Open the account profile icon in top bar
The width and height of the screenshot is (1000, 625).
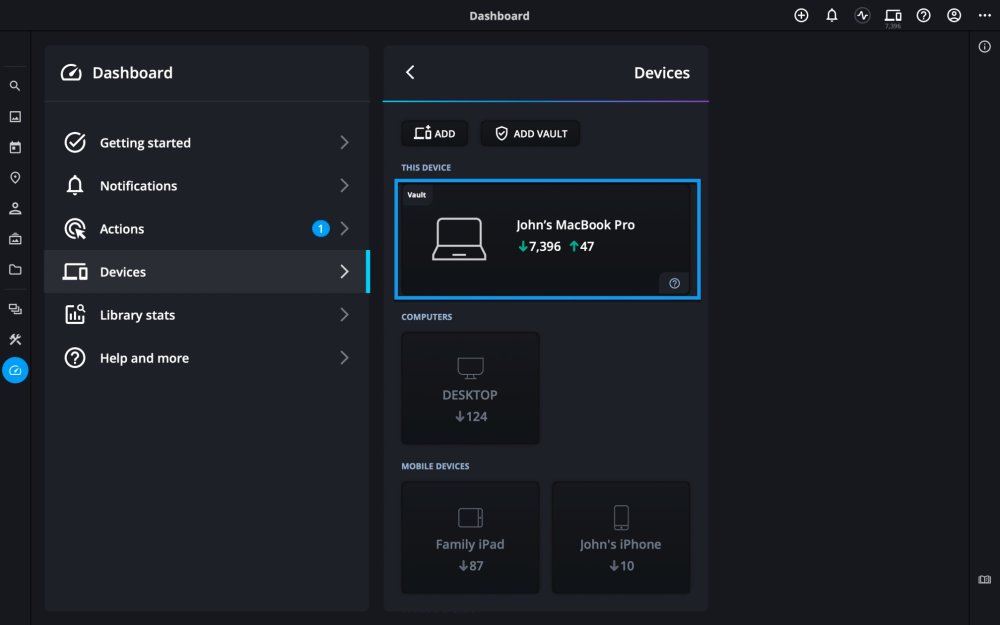(954, 16)
